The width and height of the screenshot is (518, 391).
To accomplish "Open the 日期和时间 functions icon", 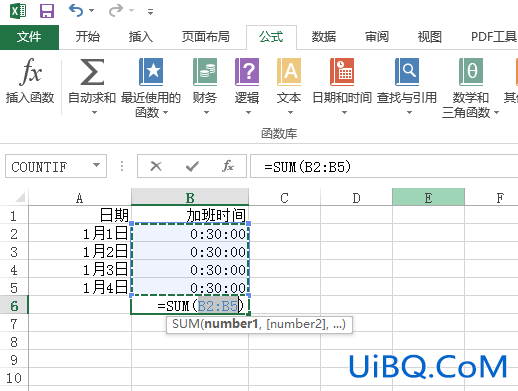I will 342,72.
